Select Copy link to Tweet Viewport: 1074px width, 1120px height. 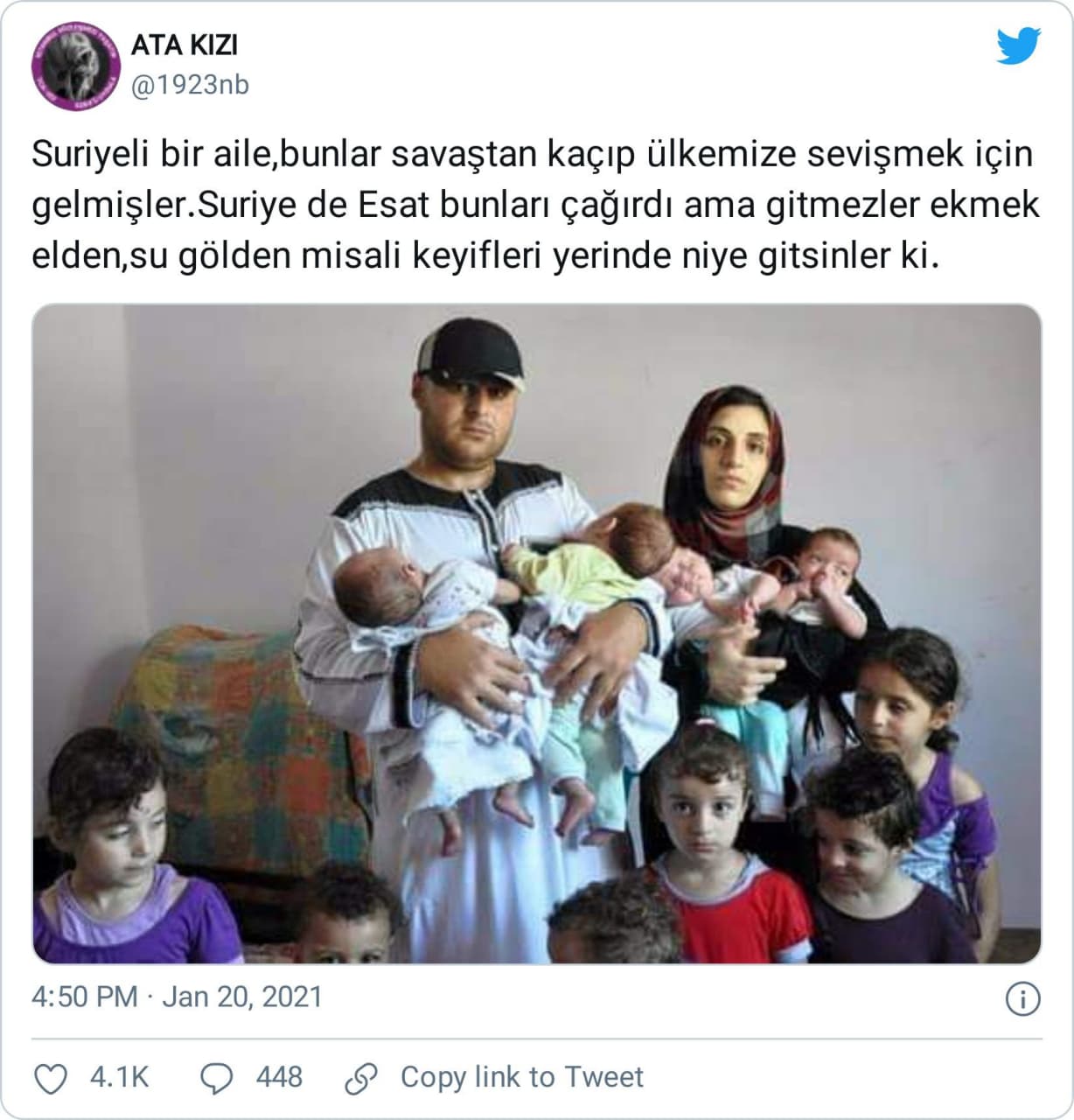coord(522,1077)
